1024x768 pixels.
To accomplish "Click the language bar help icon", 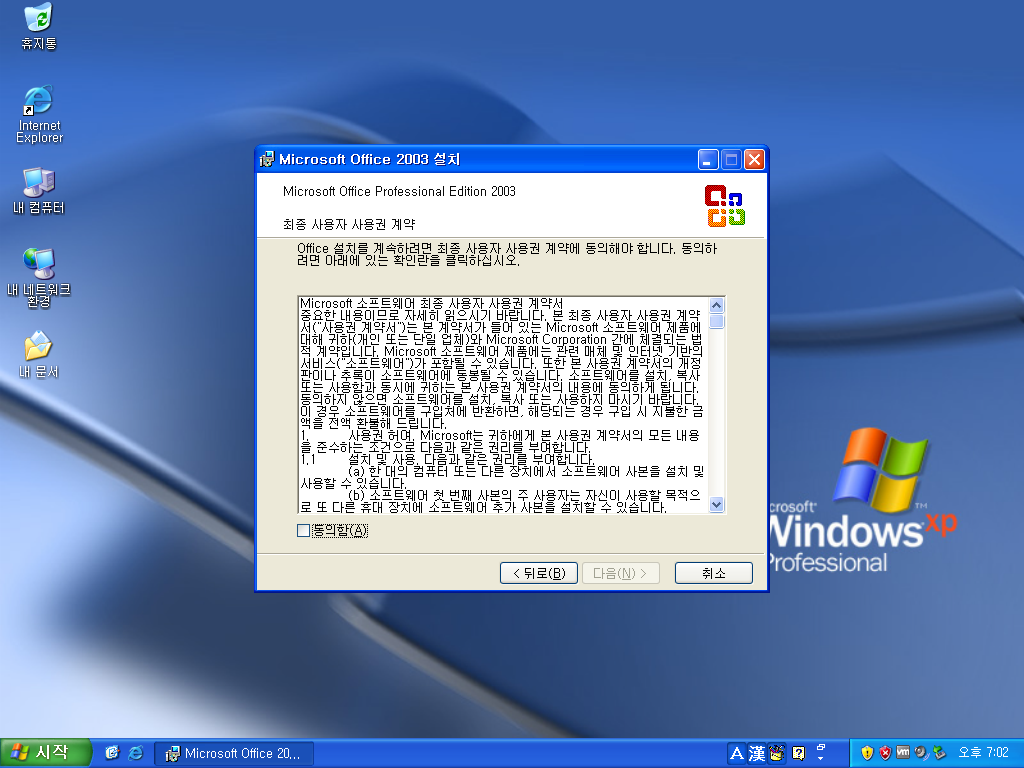I will point(799,753).
